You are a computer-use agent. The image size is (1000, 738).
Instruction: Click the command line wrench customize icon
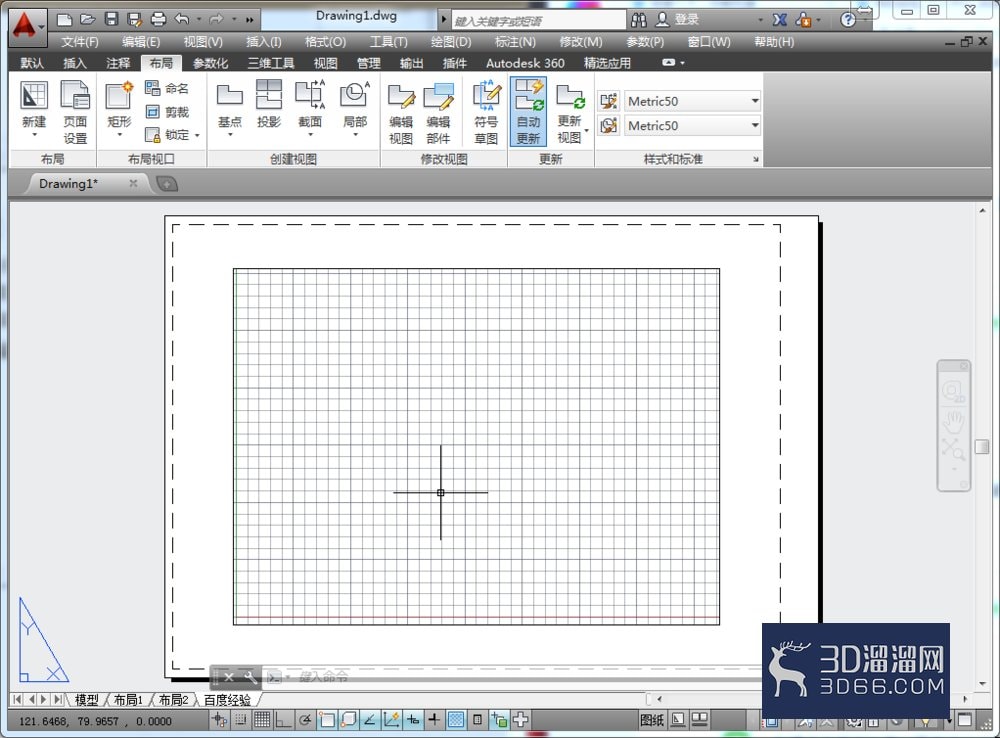point(250,677)
